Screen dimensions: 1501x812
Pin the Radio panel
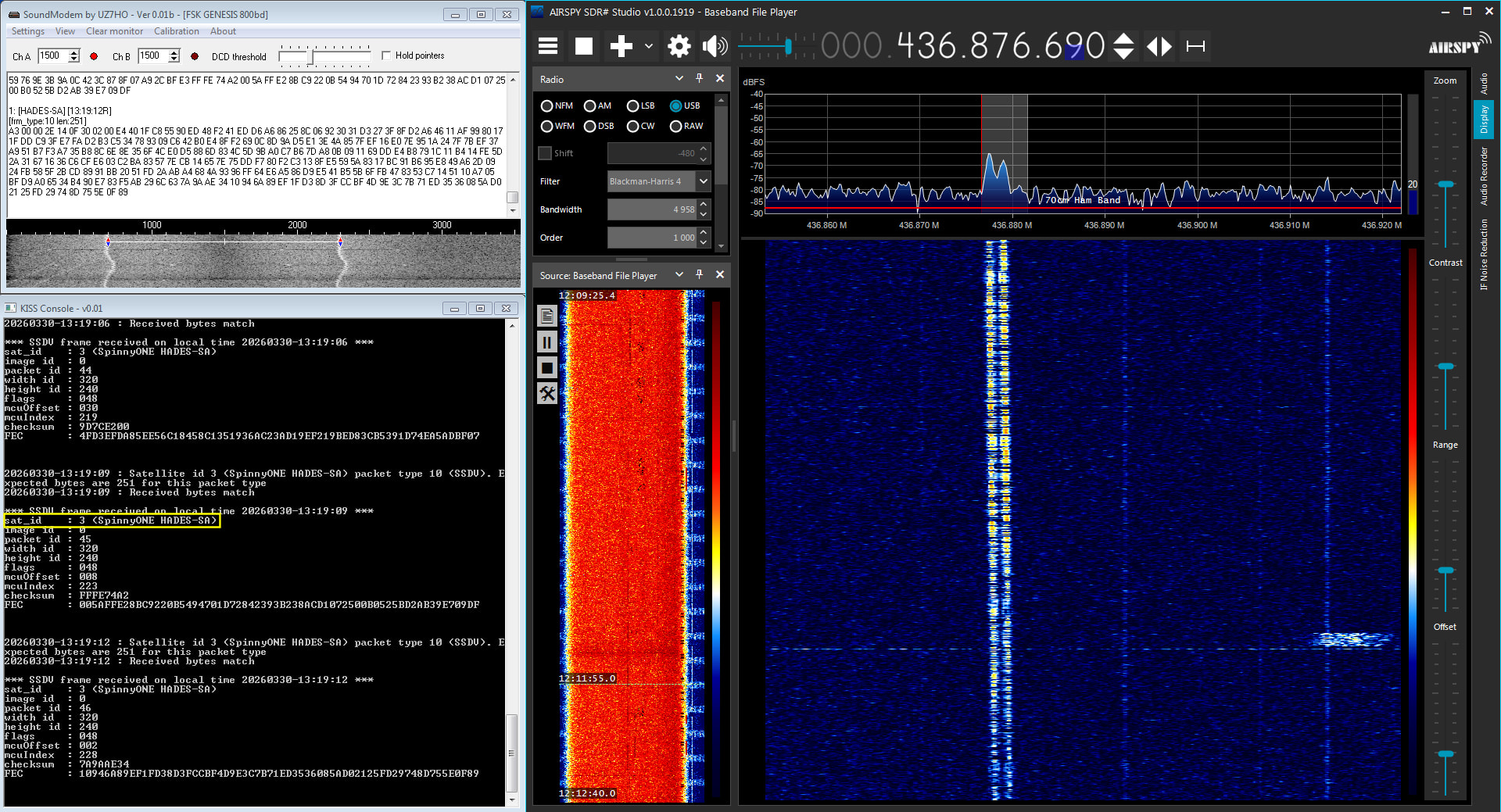[699, 79]
